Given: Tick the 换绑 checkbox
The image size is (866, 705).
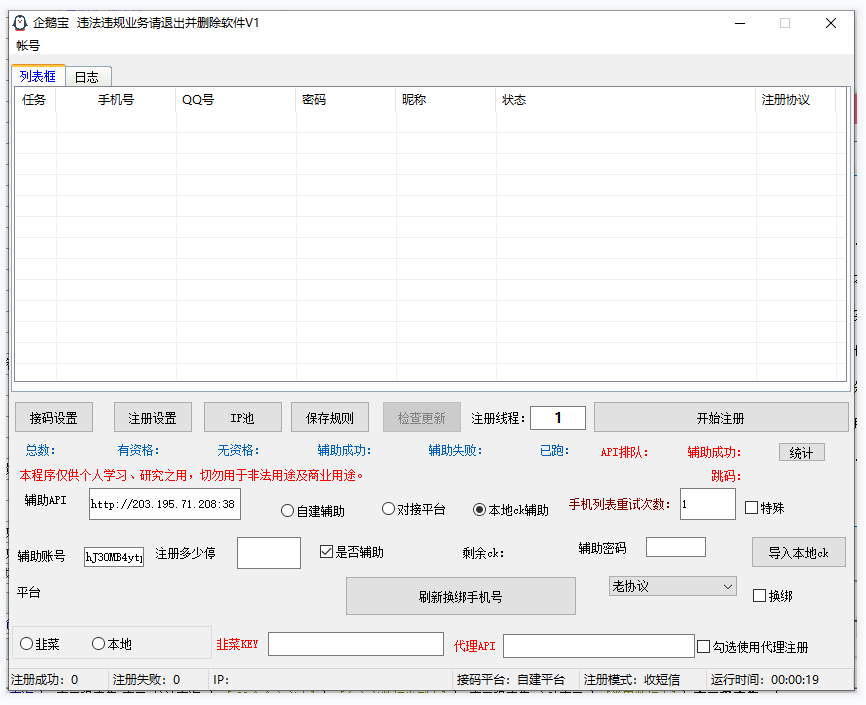Looking at the screenshot, I should [x=759, y=596].
